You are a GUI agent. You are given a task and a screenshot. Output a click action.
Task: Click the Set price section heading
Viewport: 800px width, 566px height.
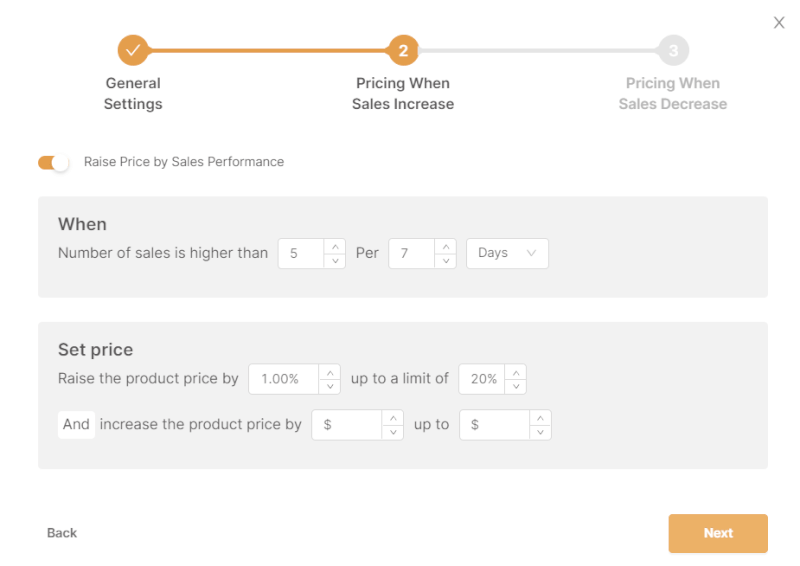coord(95,350)
